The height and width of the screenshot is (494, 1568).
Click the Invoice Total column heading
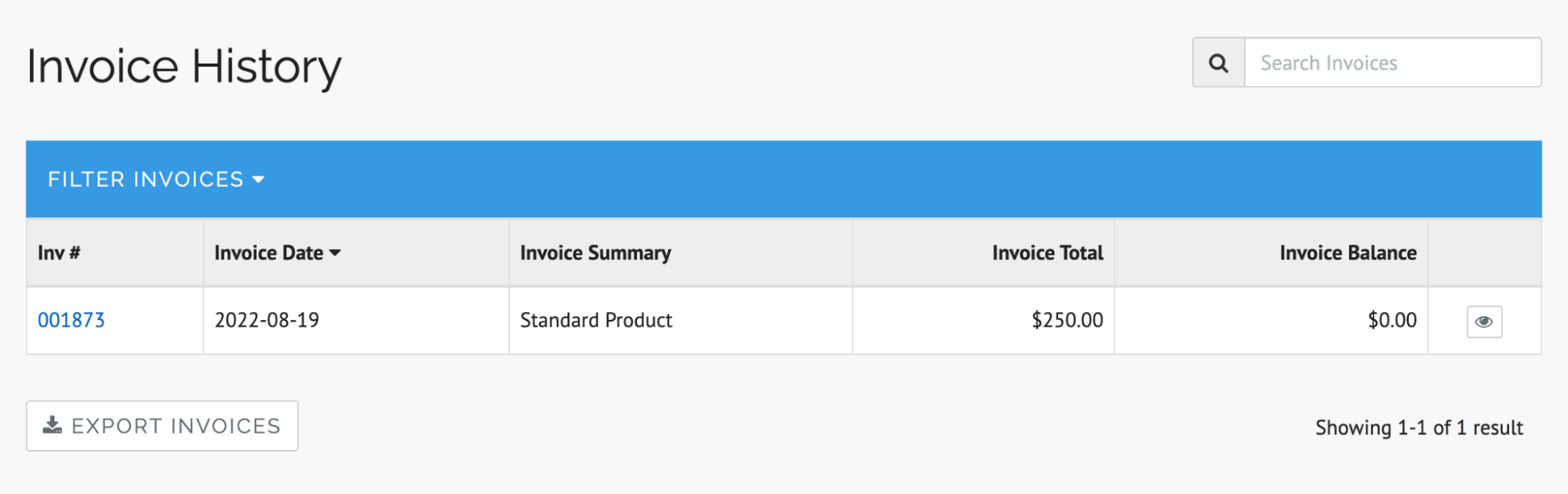click(x=1046, y=252)
